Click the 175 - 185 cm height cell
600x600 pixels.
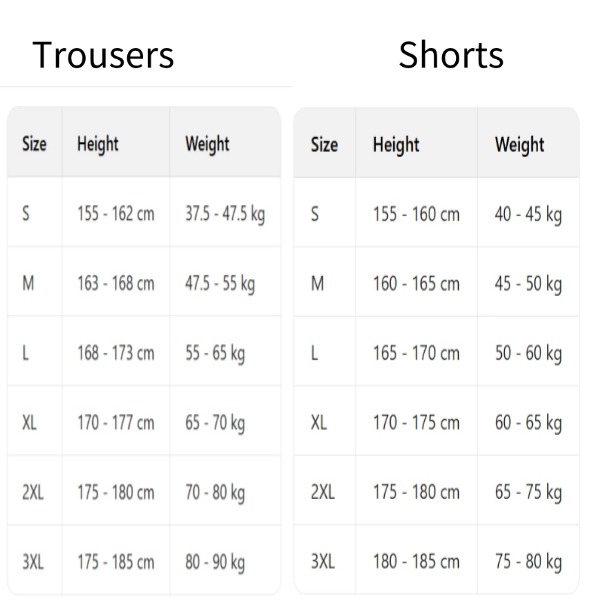(116, 562)
